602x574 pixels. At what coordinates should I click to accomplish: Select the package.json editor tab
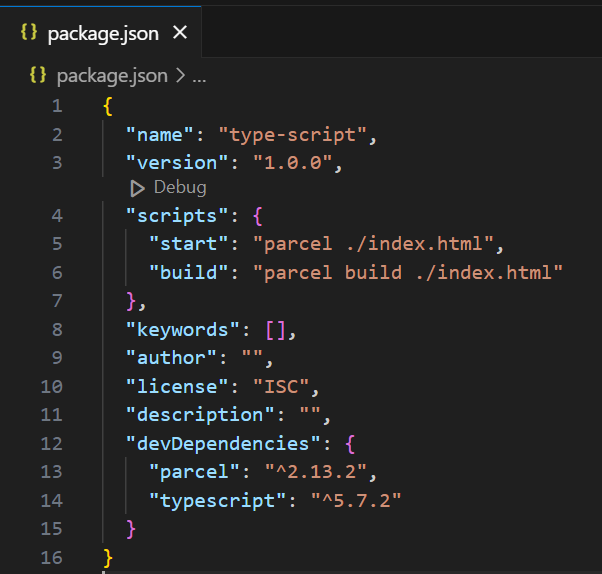[101, 32]
